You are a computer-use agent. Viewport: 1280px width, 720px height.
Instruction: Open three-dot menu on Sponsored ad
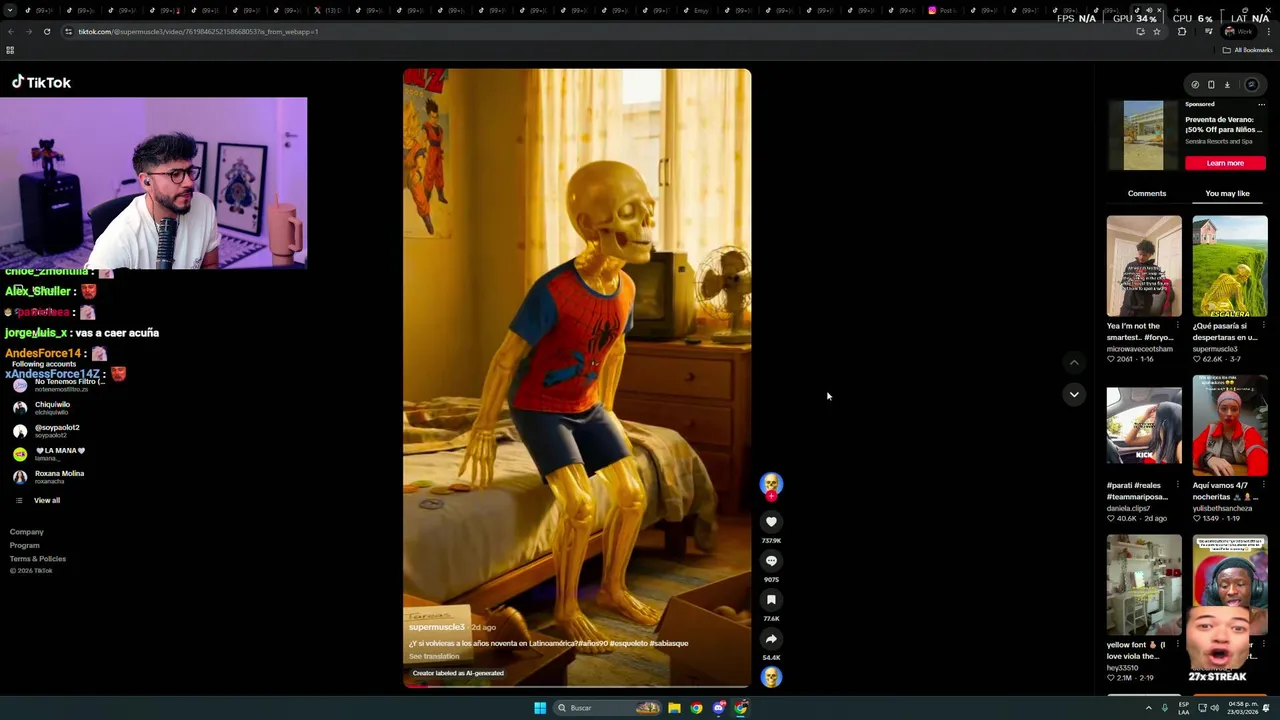(1261, 104)
